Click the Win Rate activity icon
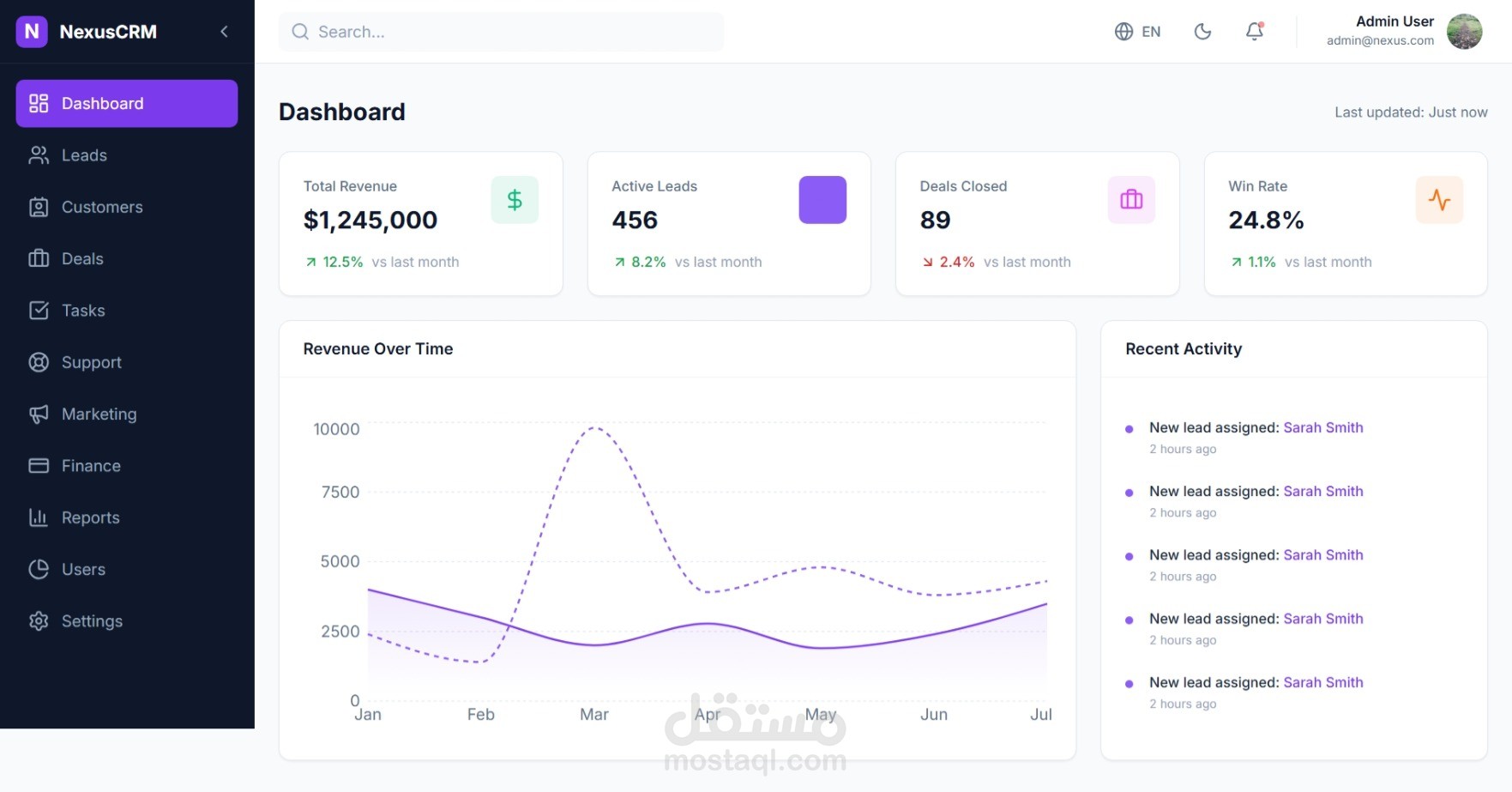 click(x=1439, y=200)
